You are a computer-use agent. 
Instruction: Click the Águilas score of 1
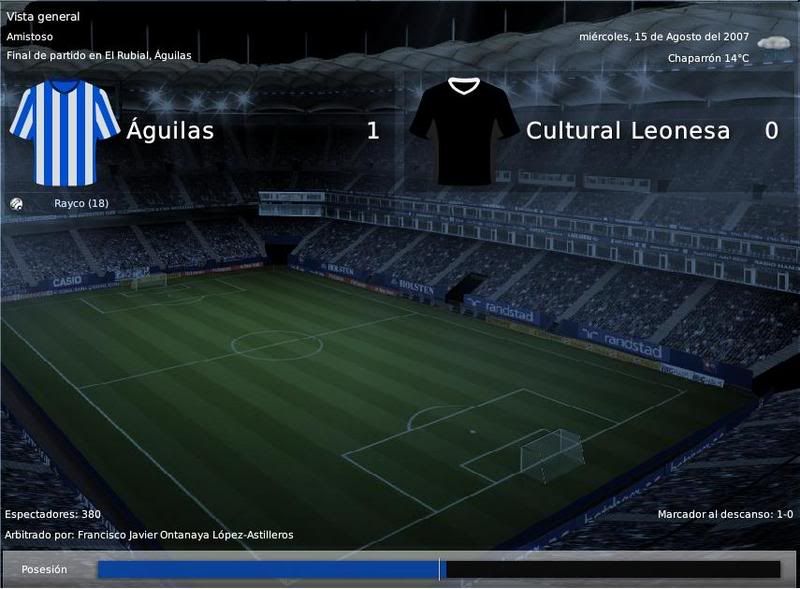pyautogui.click(x=373, y=131)
